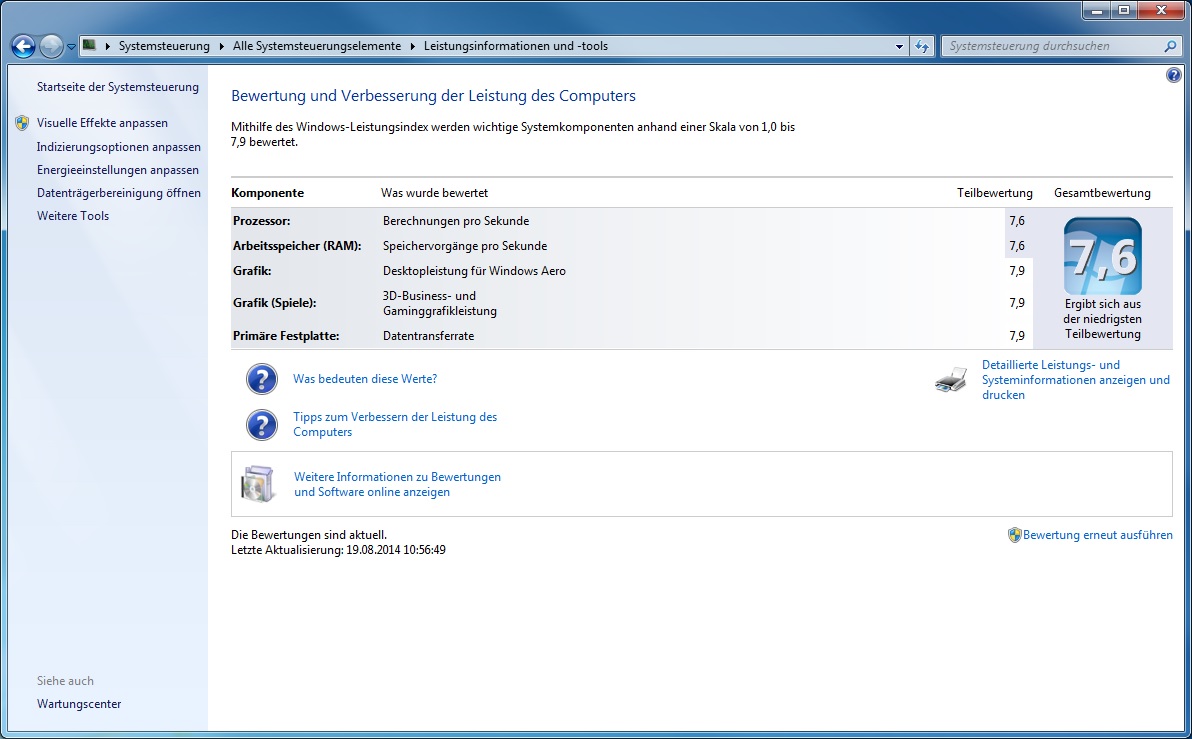1192x739 pixels.
Task: Select Alle Systemsteuerungselemente breadcrumb
Action: click(317, 46)
